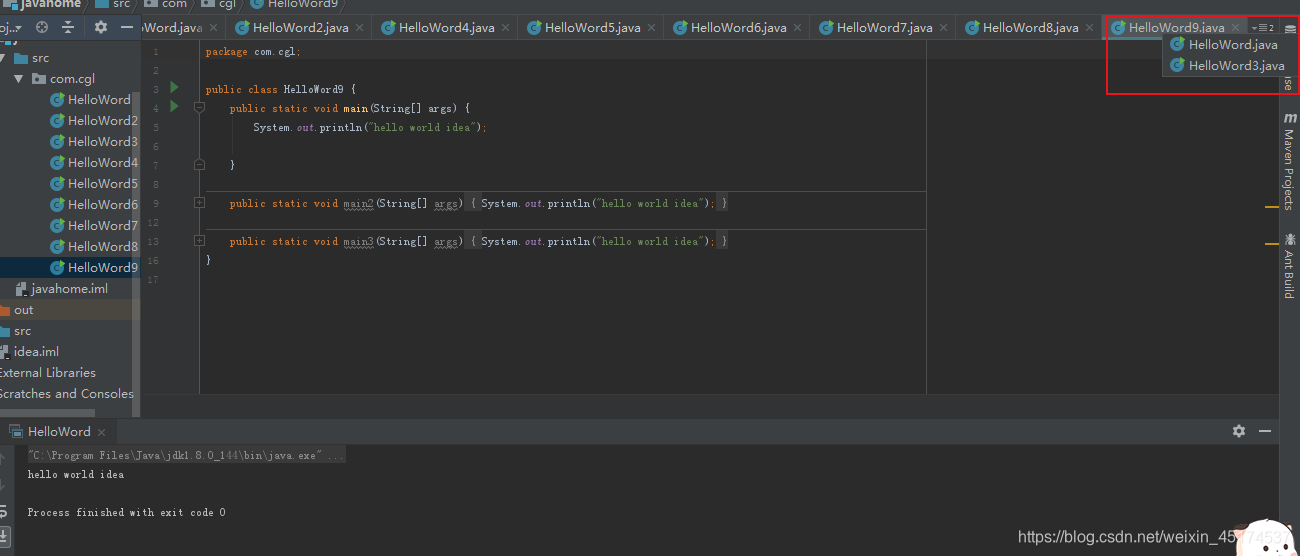Click the collapse all icon in Project panel

(x=68, y=27)
